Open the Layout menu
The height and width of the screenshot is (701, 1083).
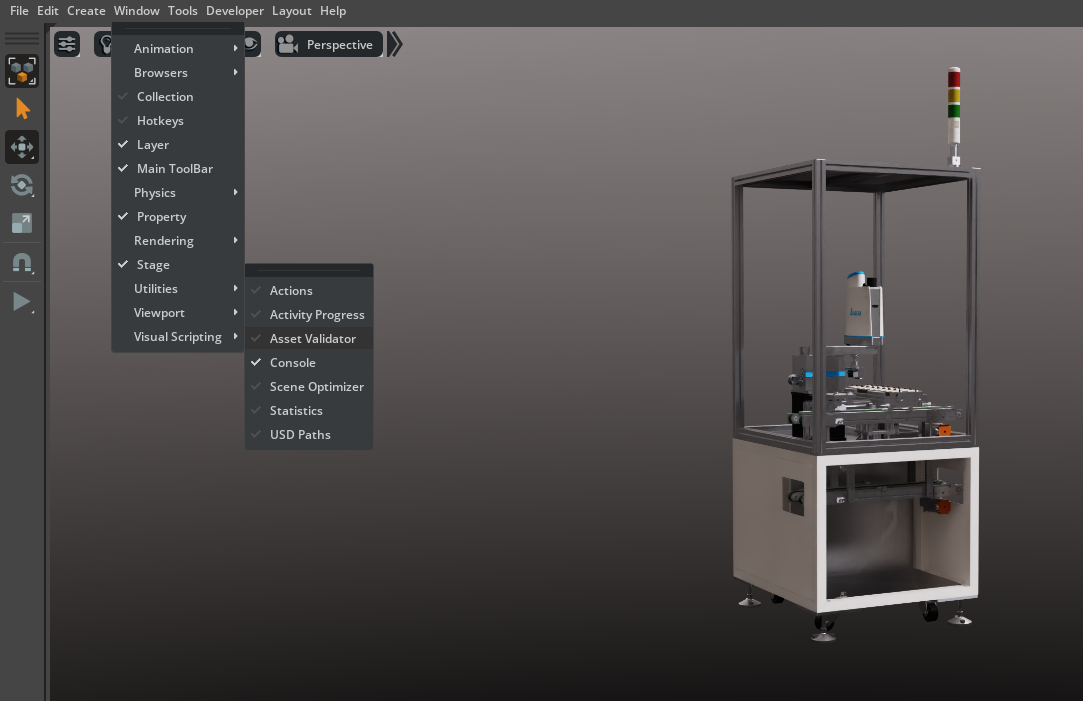292,11
